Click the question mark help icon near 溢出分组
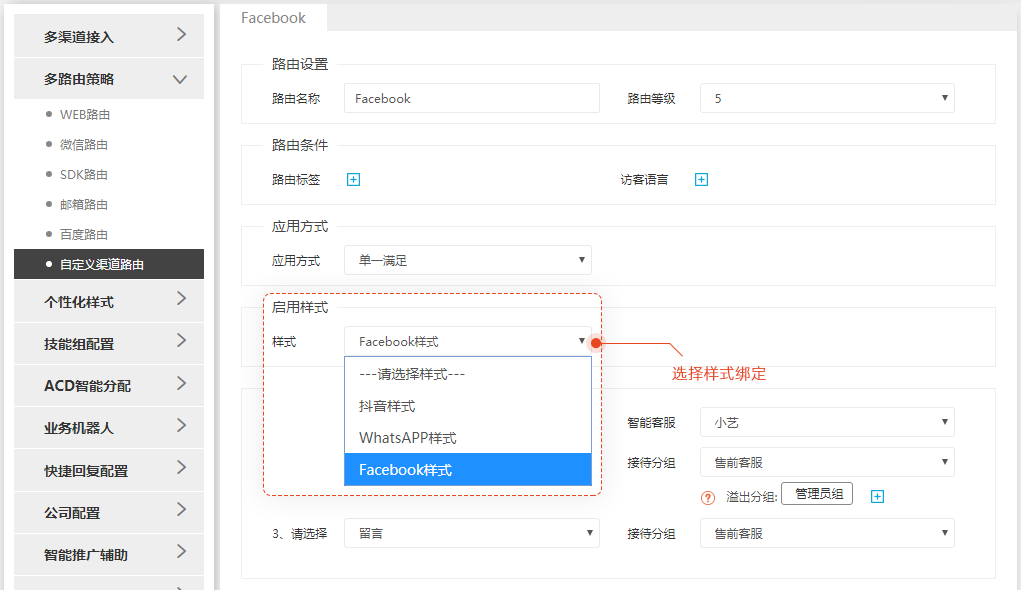This screenshot has width=1021, height=590. click(x=708, y=498)
